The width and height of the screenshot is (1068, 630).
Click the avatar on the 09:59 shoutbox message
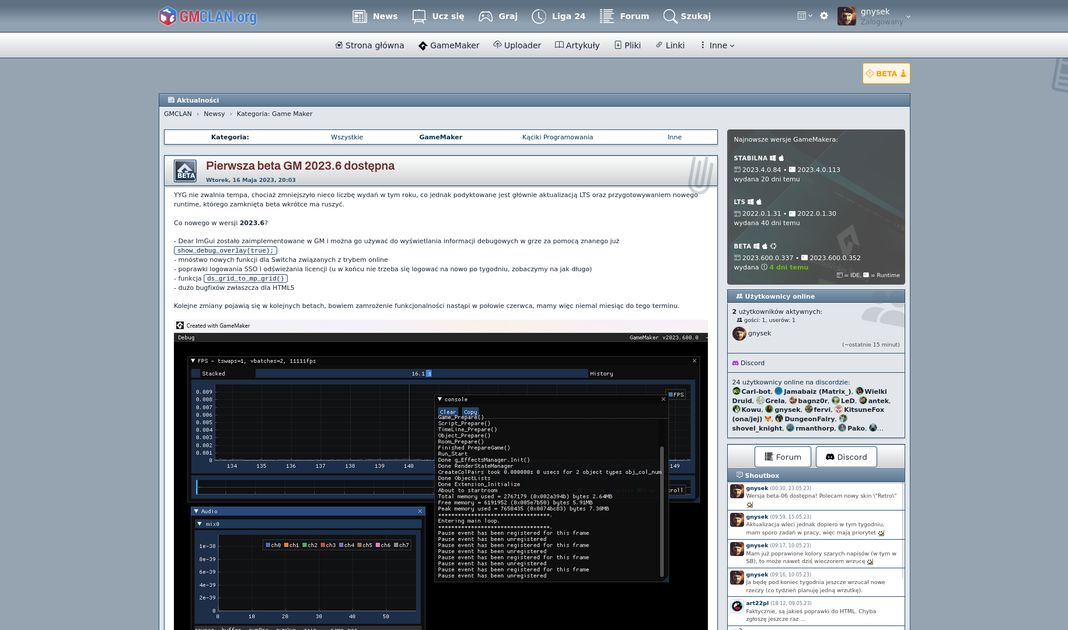[737, 520]
